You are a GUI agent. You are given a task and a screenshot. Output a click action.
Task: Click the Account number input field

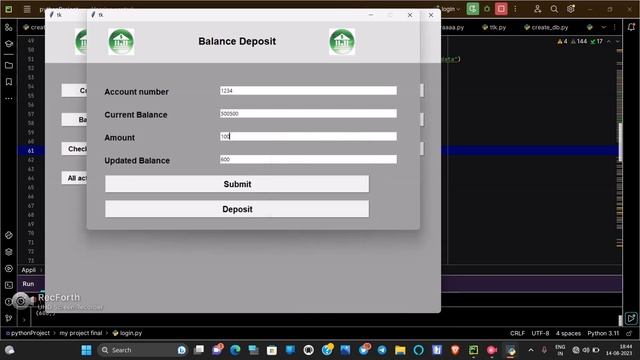point(308,91)
